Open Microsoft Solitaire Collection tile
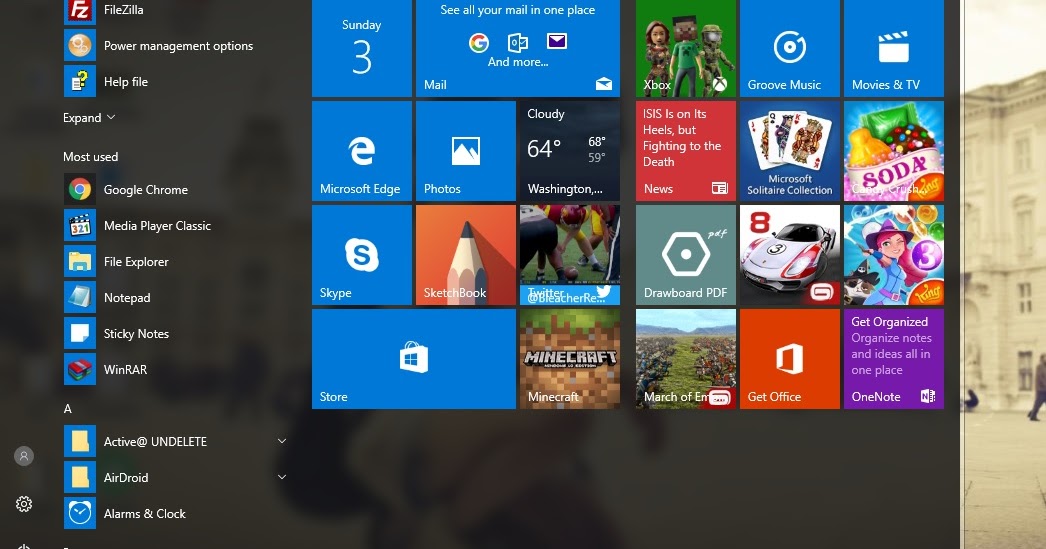This screenshot has height=549, width=1046. point(790,151)
